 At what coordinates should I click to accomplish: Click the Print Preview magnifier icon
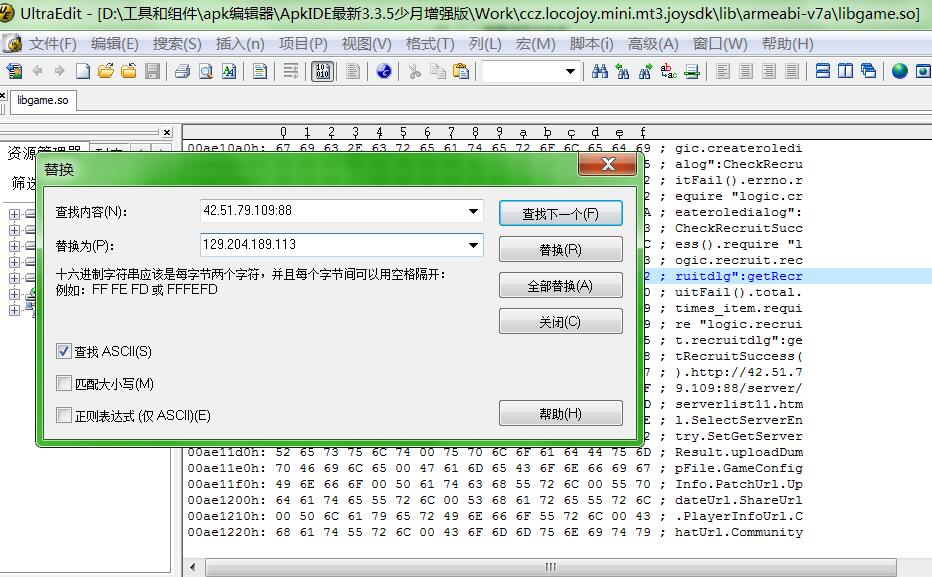click(205, 71)
